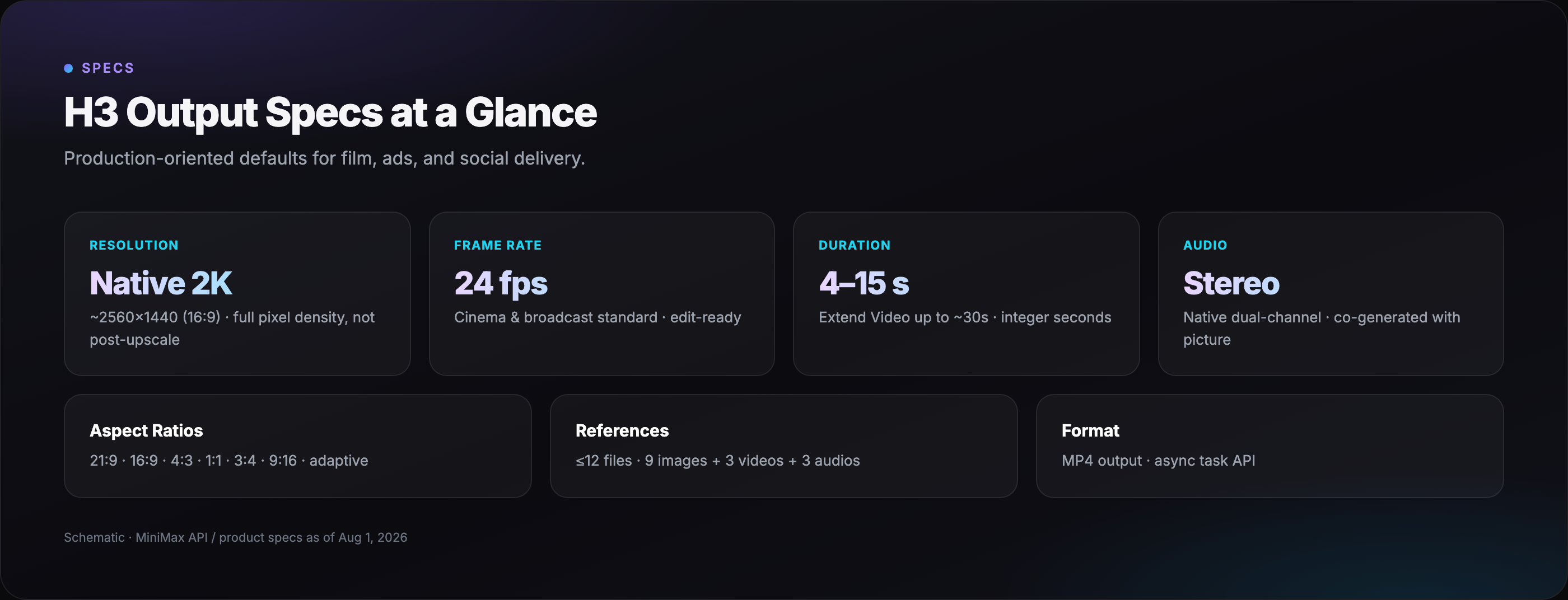1568x600 pixels.
Task: Open the Resolution Native 2K card
Action: click(x=237, y=293)
